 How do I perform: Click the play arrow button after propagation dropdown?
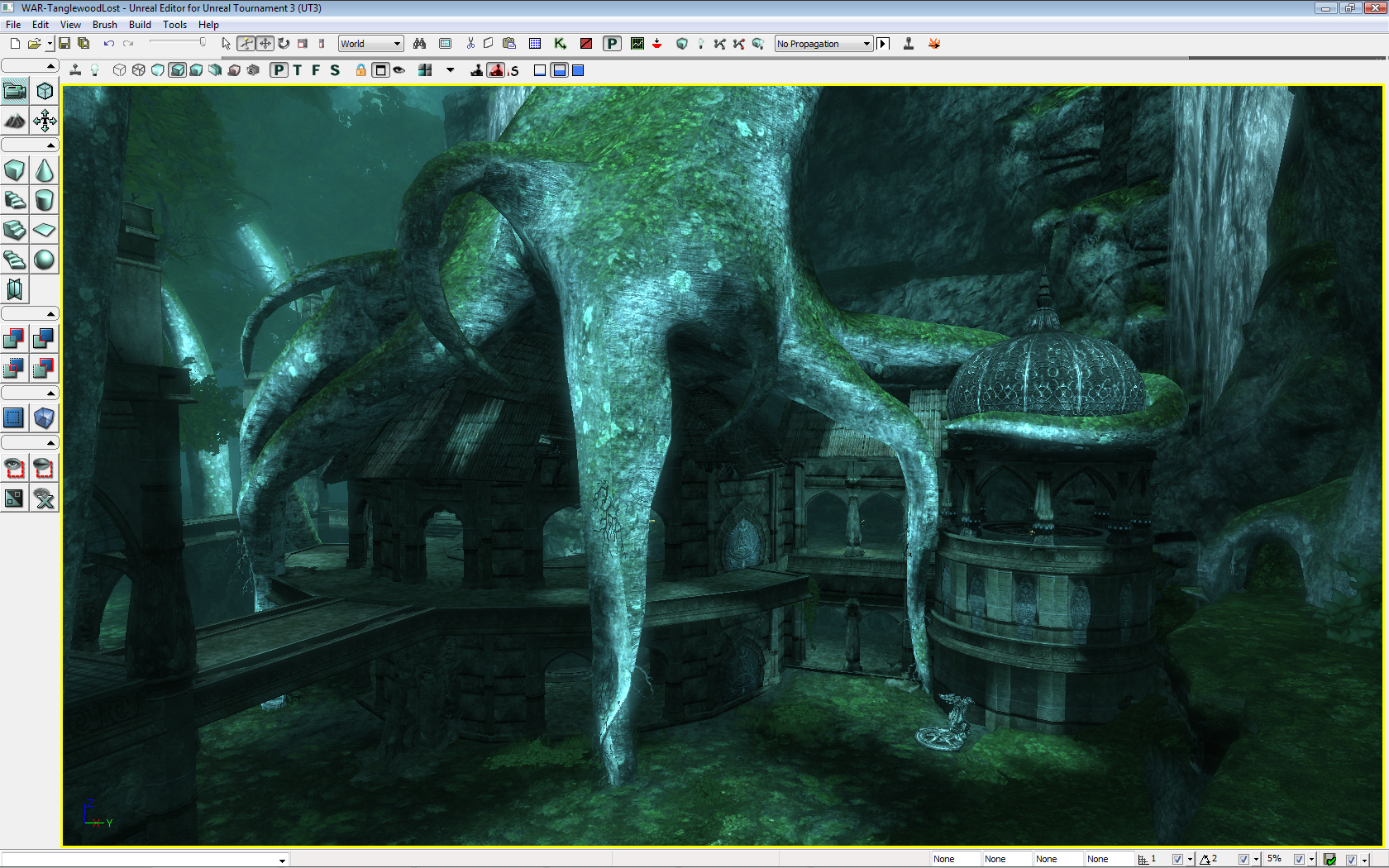(883, 44)
